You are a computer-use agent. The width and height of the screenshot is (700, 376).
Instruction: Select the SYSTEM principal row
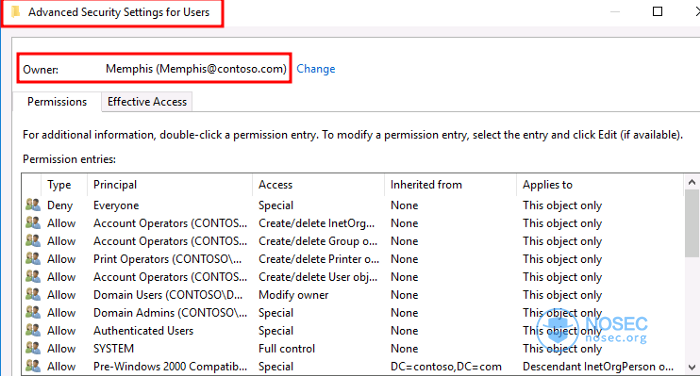113,348
